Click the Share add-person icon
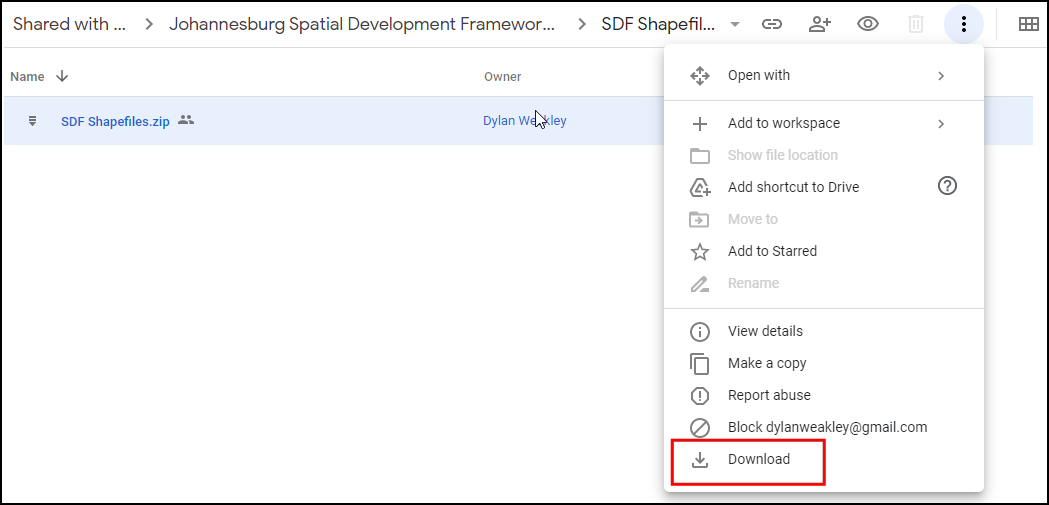Screen dimensions: 1049x505 click(820, 25)
